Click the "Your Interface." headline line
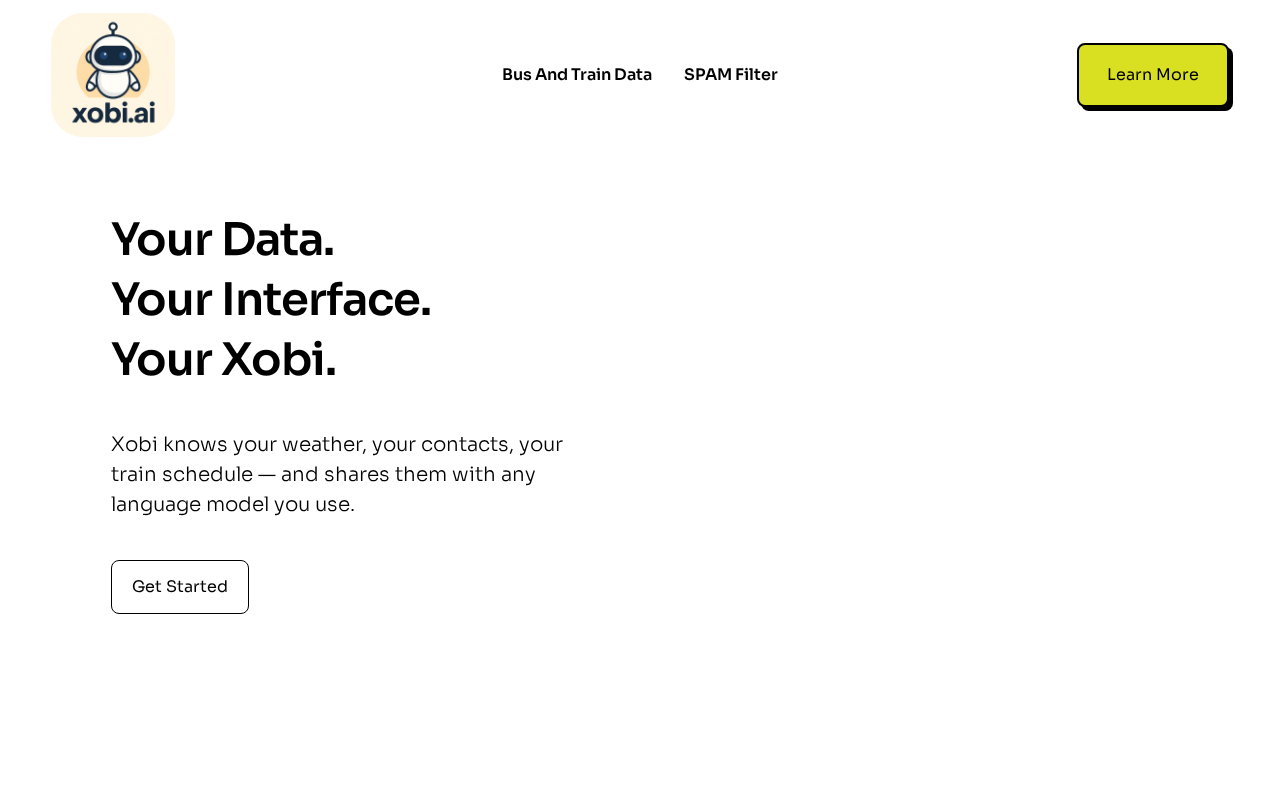 coord(271,300)
